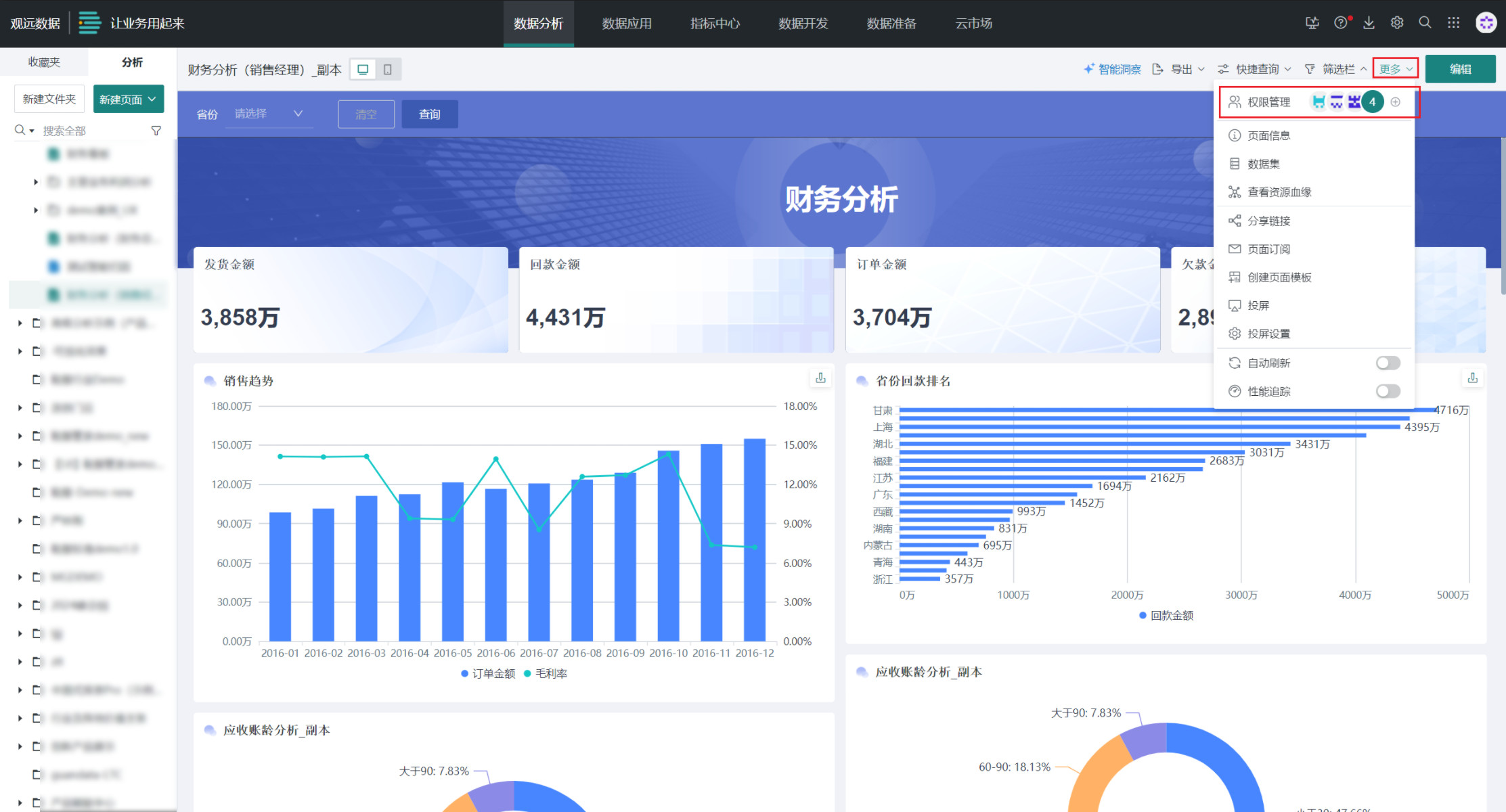Open the apps grid icon
This screenshot has height=812, width=1506.
tap(1453, 23)
